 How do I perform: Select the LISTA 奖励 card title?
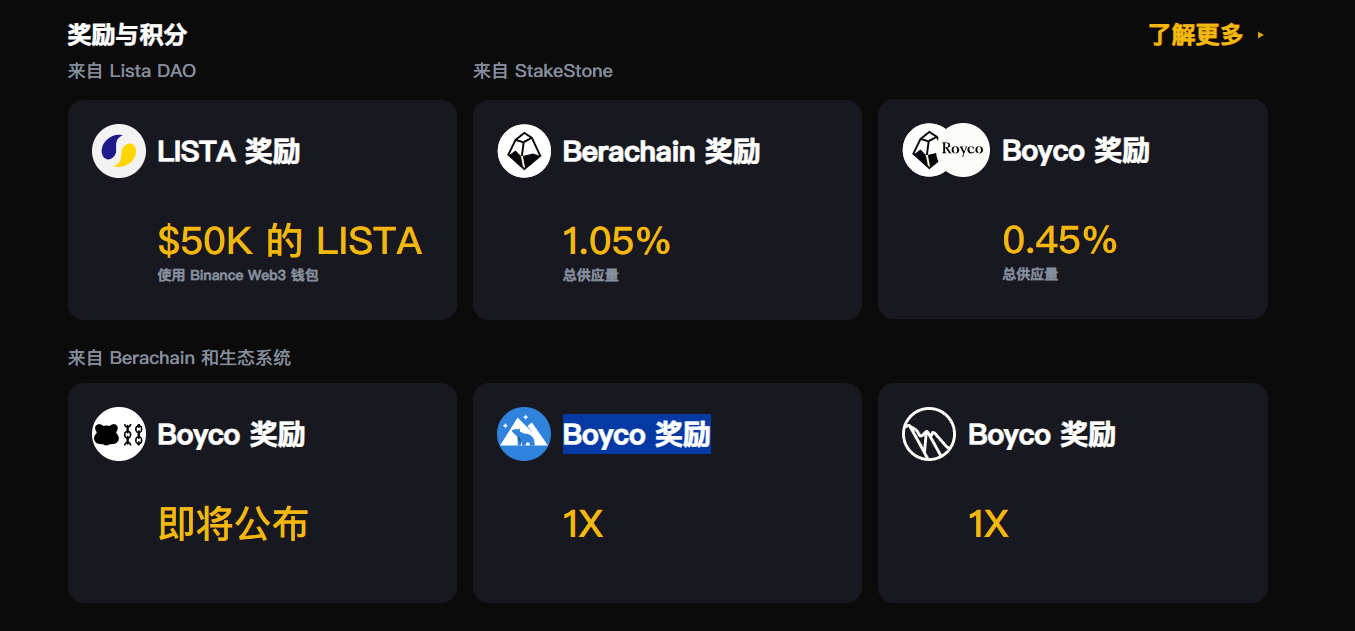click(229, 152)
